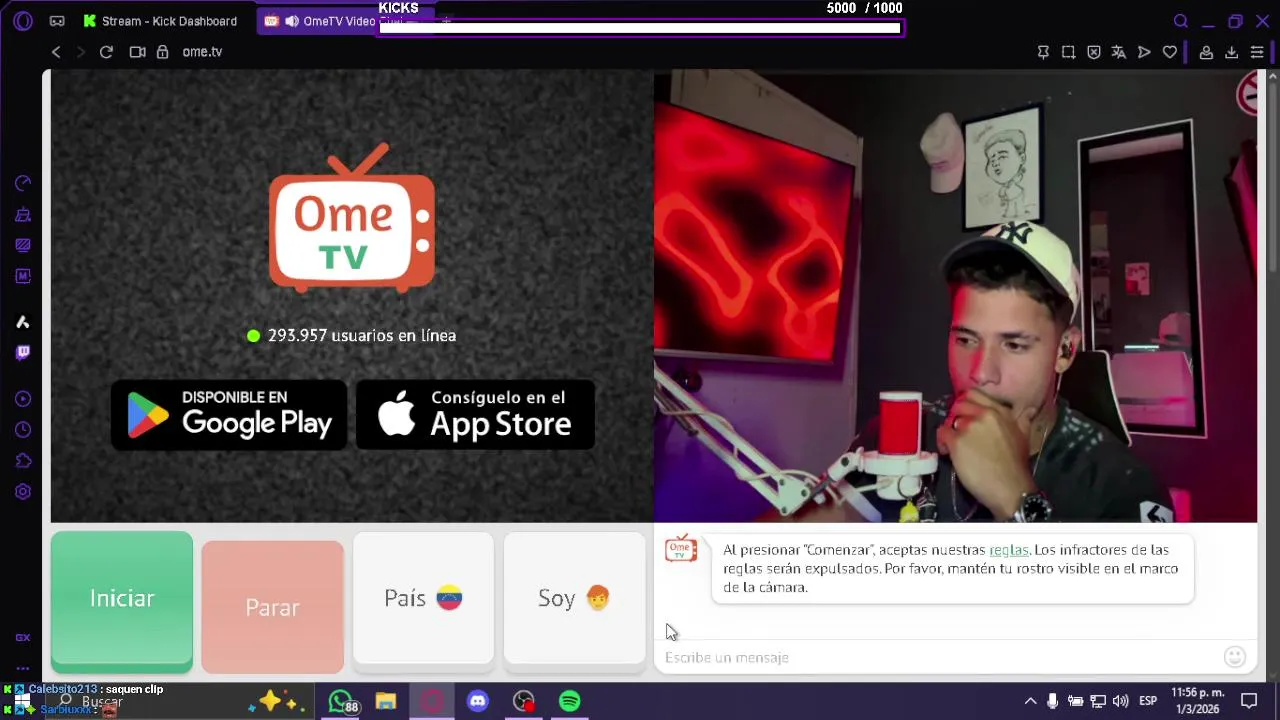Open camera permission icon in address bar
The width and height of the screenshot is (1280, 720).
pos(137,52)
